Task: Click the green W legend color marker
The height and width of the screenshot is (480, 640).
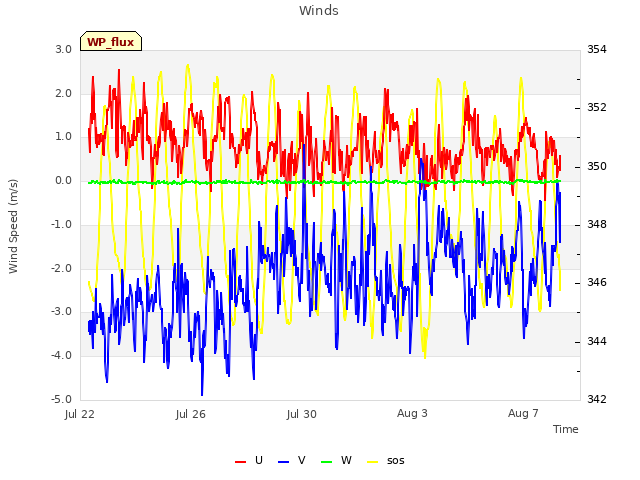Action: [327, 462]
